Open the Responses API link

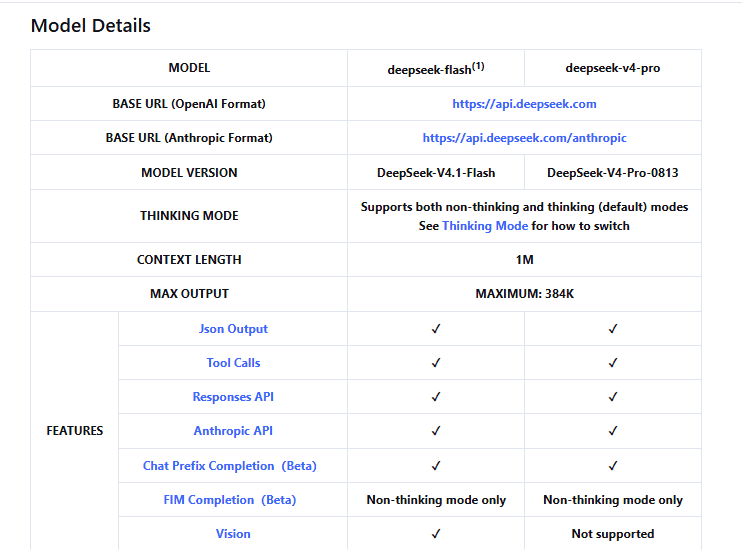233,397
